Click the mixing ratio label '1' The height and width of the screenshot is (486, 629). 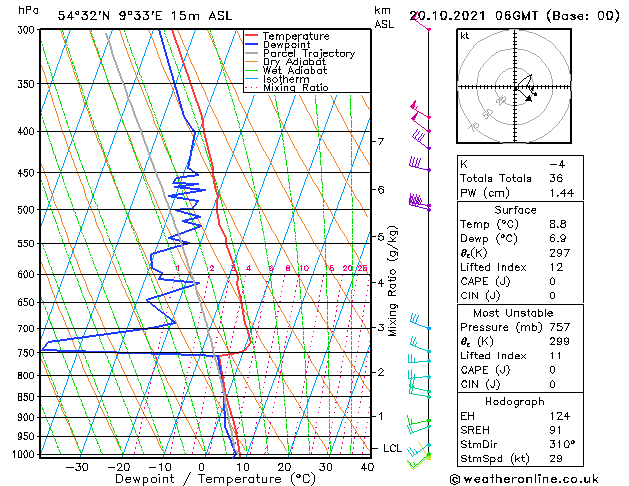coord(178,268)
